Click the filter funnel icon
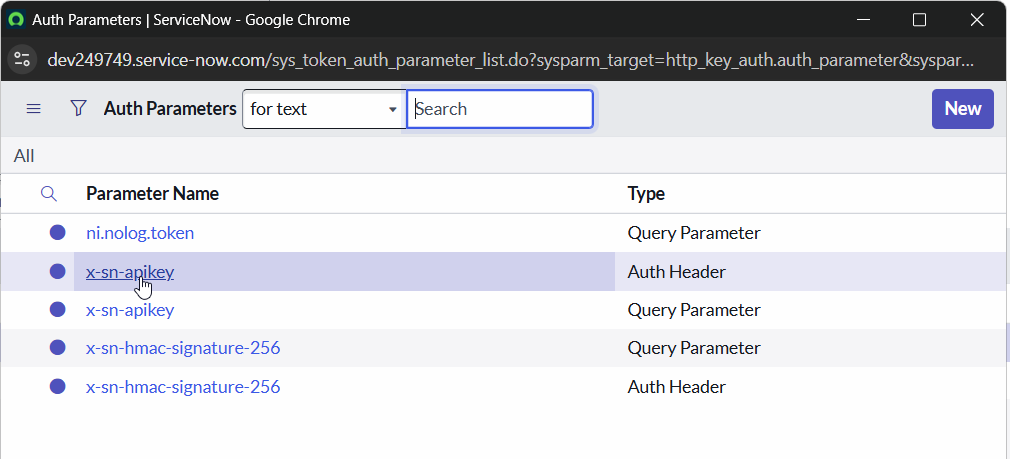 tap(78, 109)
